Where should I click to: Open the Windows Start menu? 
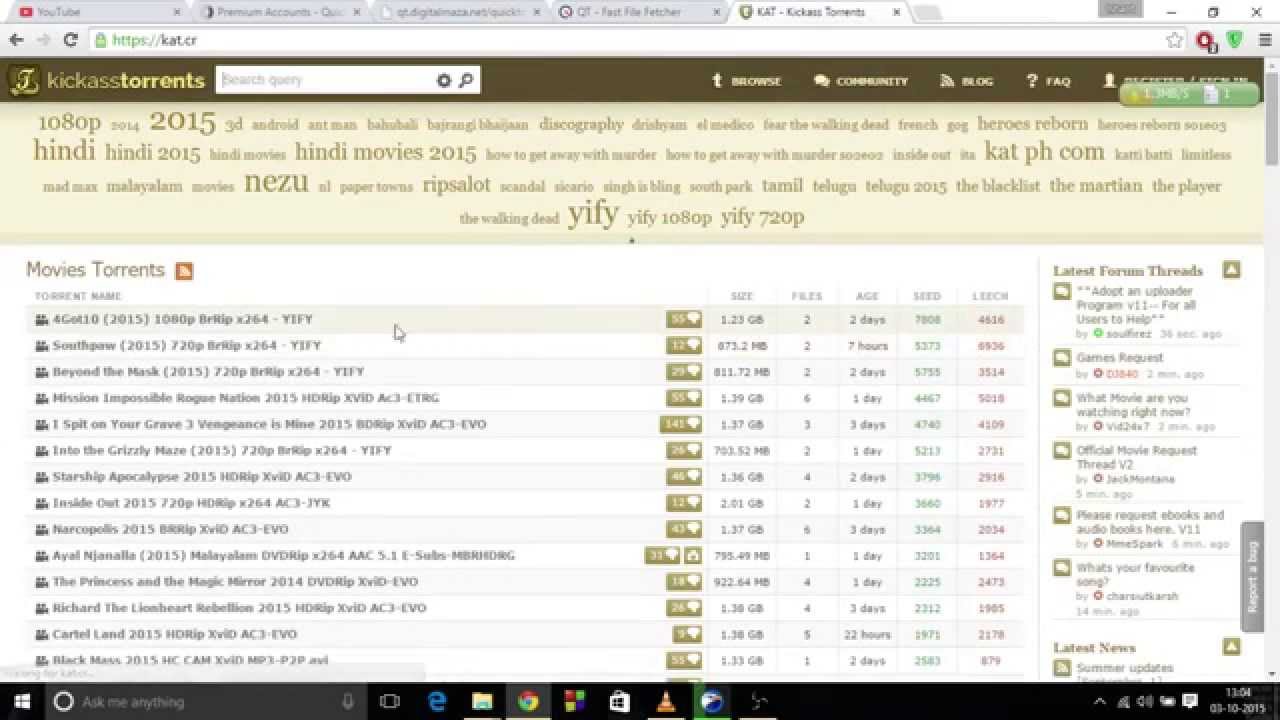(21, 701)
